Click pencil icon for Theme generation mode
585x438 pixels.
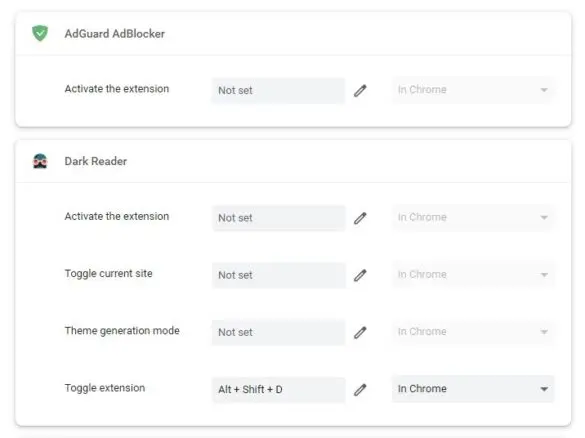pyautogui.click(x=360, y=332)
